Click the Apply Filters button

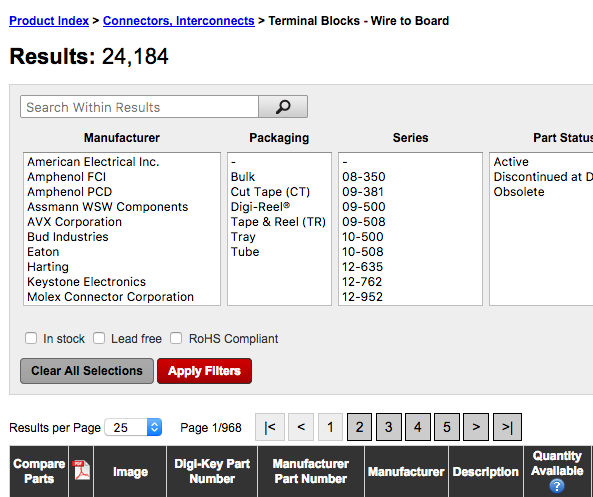tap(204, 371)
